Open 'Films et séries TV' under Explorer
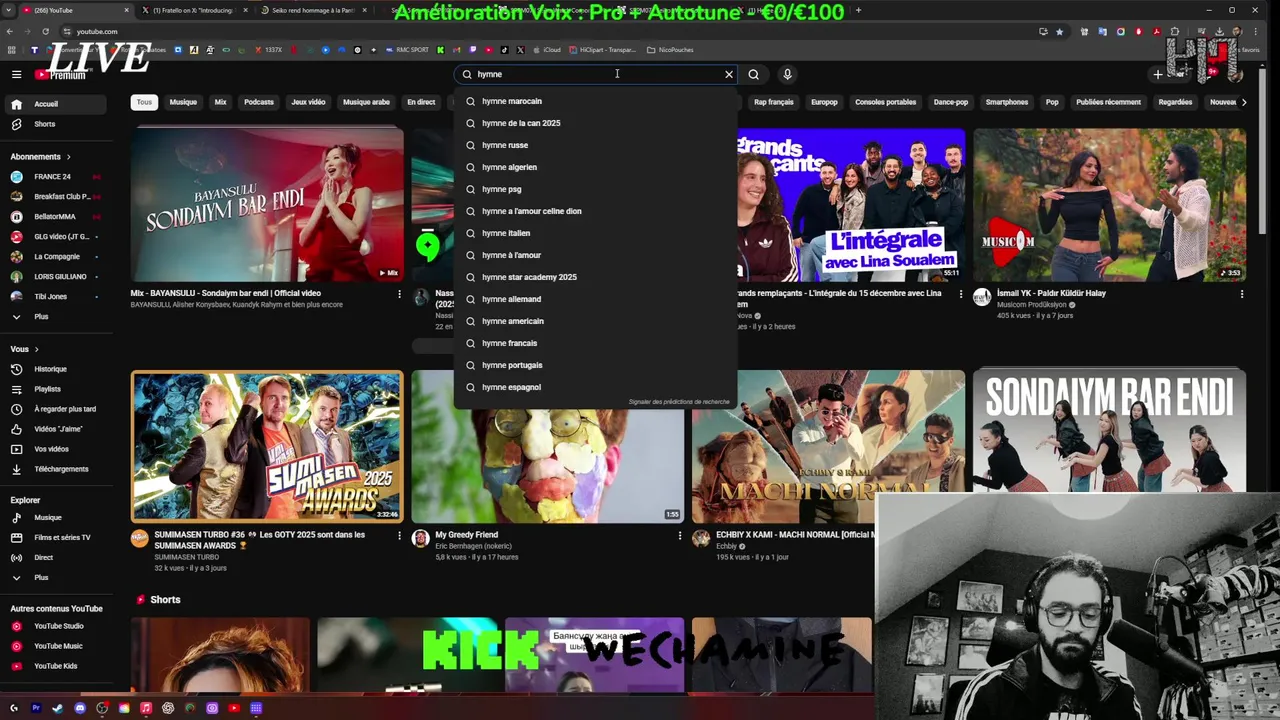Screen dimensions: 1280x720 click(57, 538)
